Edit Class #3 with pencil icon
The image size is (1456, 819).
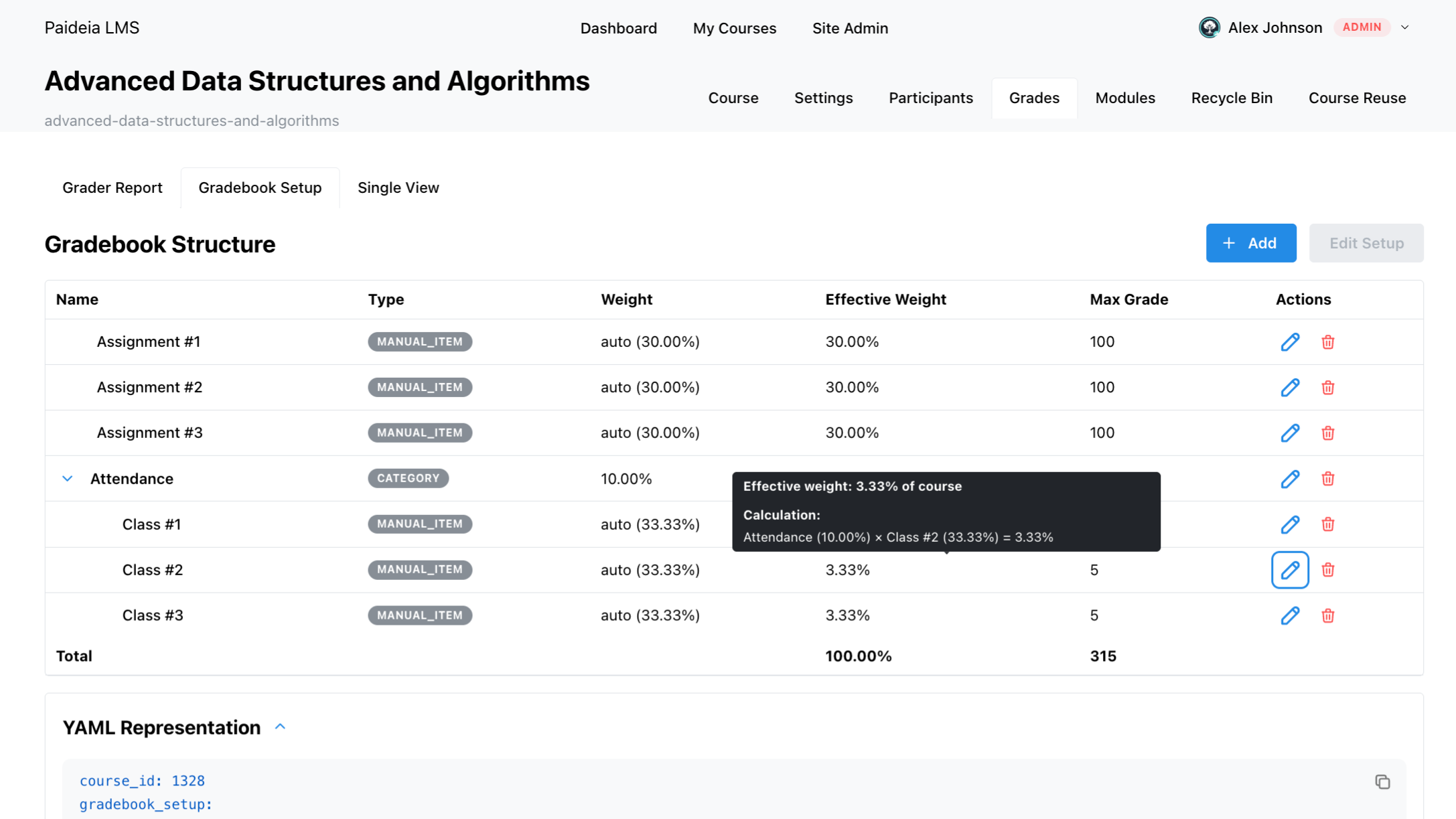(x=1290, y=615)
